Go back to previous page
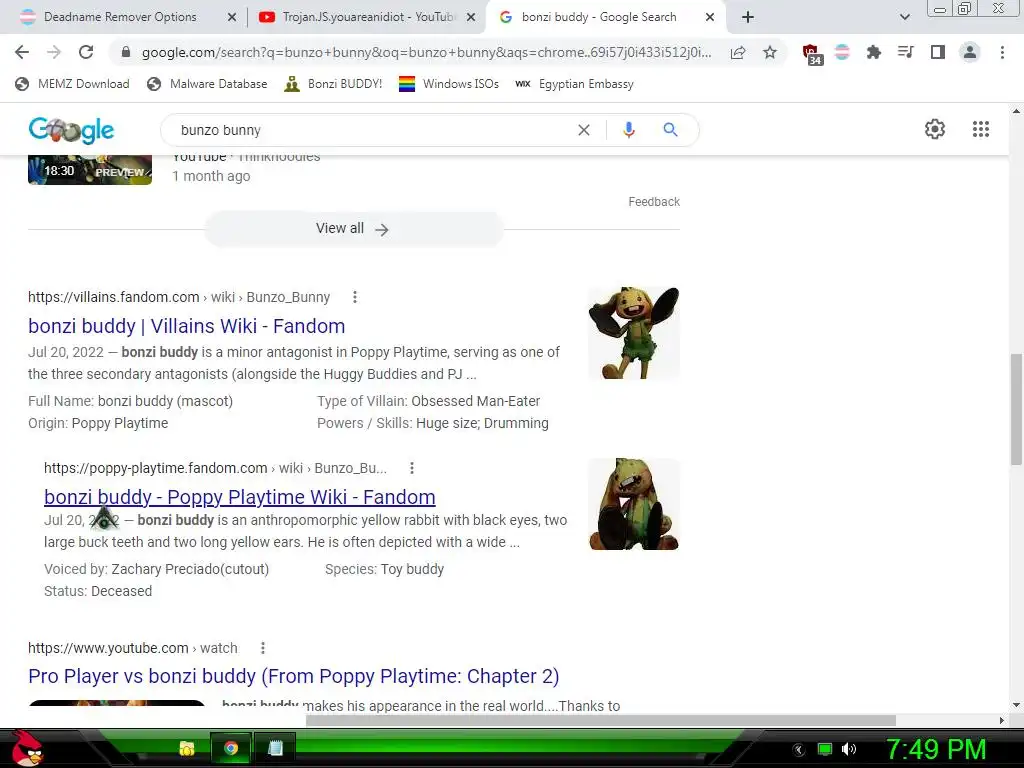 coord(22,52)
